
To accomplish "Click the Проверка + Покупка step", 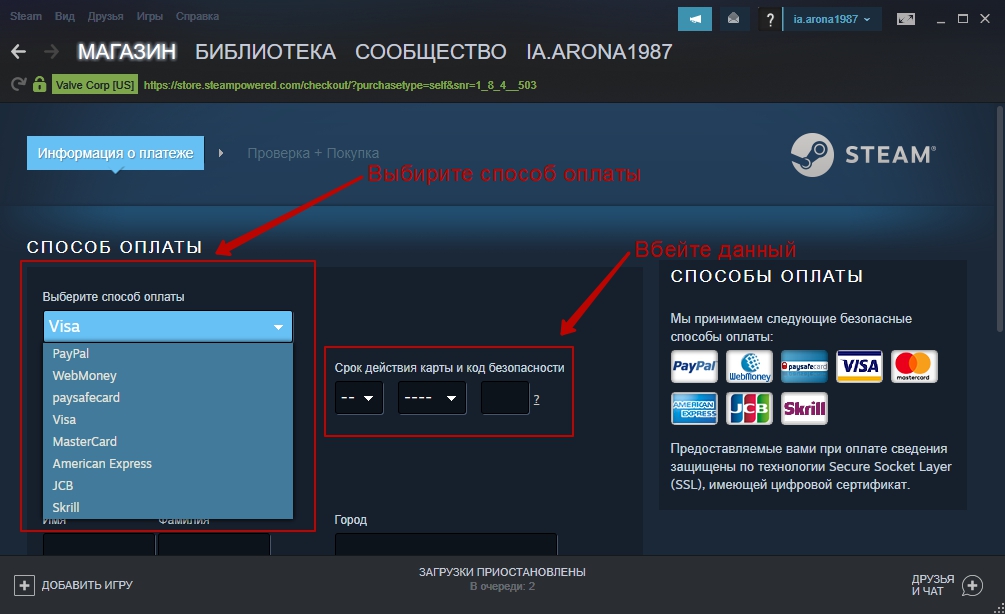I will pos(313,153).
